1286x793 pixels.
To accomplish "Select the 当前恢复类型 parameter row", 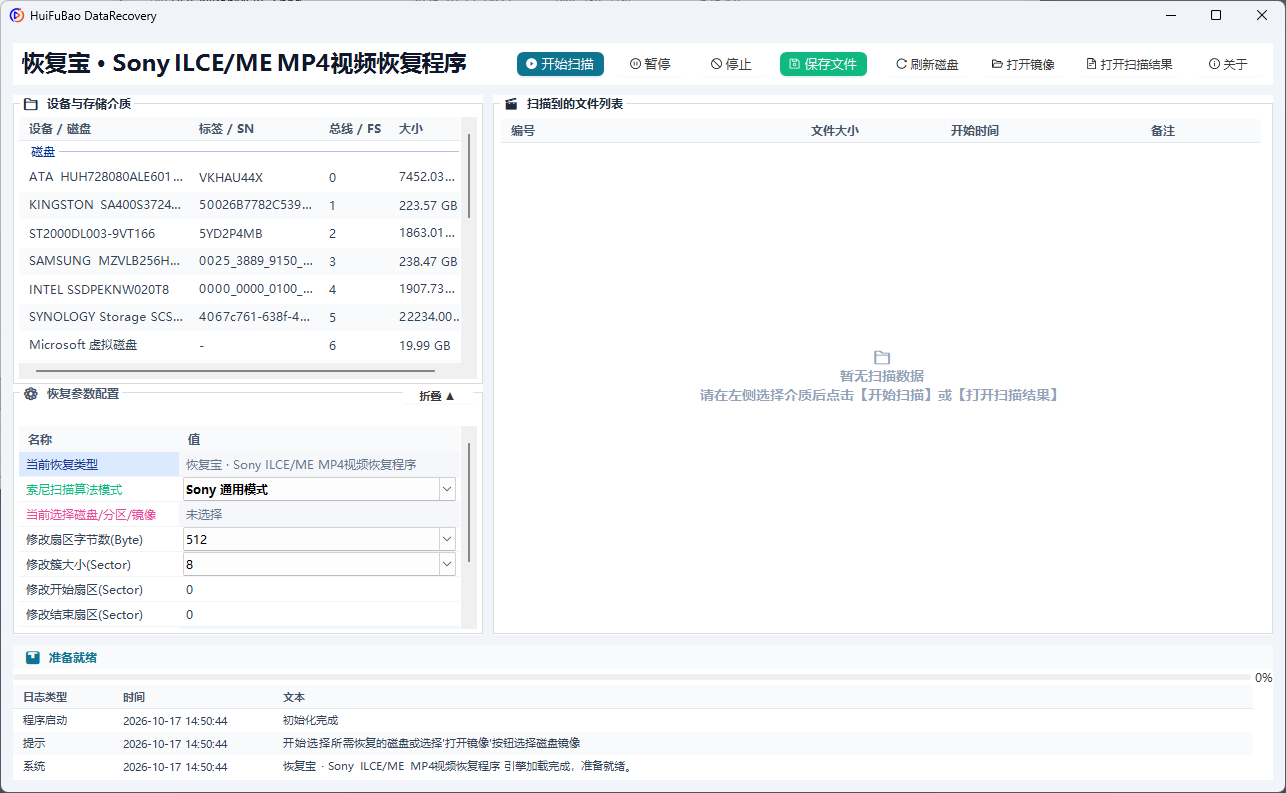I will tap(240, 464).
